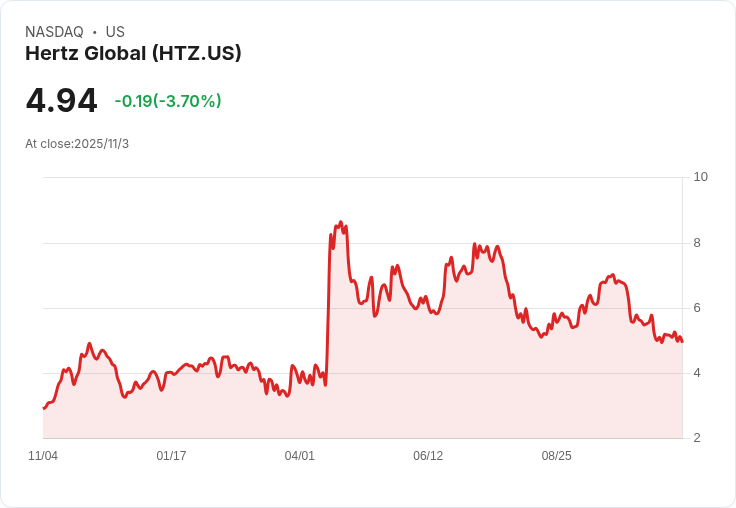The image size is (736, 508).
Task: Click the 4 value on the price axis
Action: 697,373
